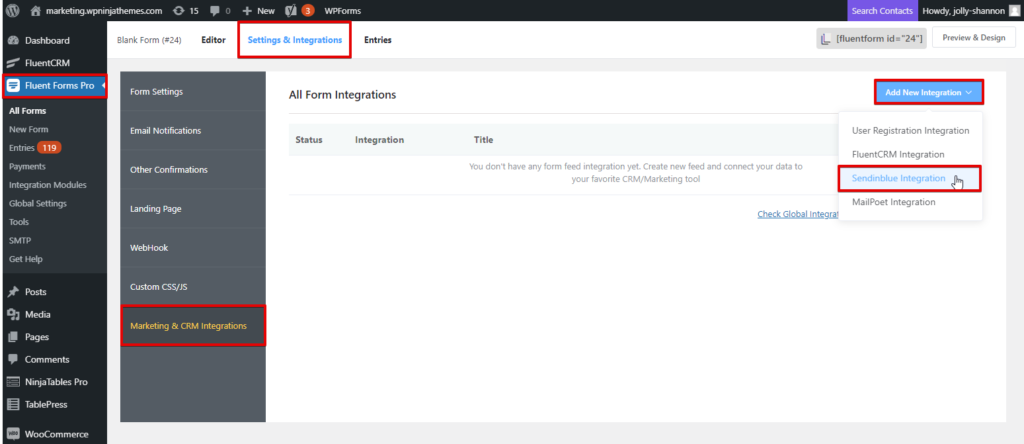The width and height of the screenshot is (1024, 444).
Task: Click the Media sidebar icon
Action: 13,315
